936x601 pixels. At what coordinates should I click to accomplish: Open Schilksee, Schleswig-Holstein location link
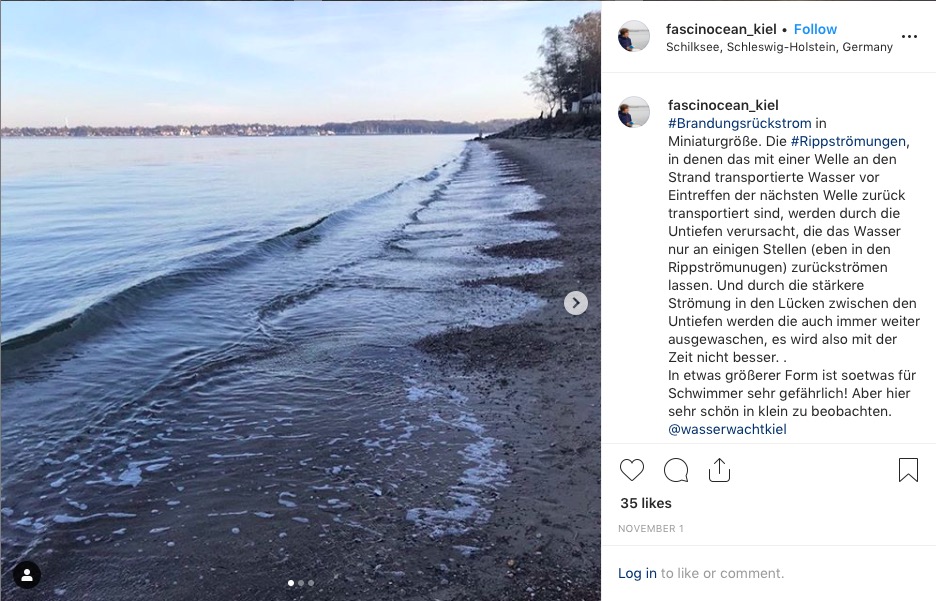pos(779,47)
